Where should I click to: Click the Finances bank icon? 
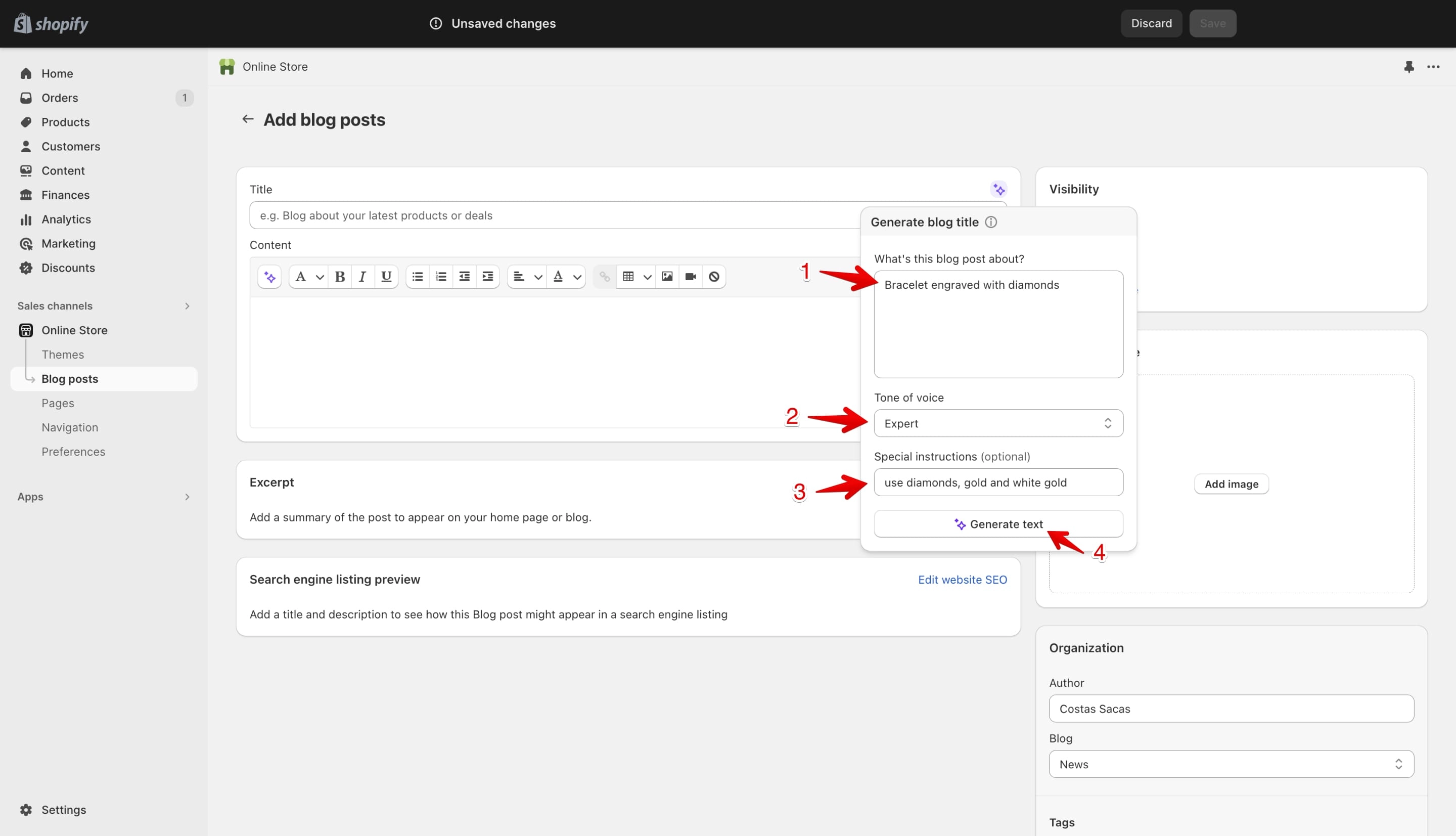point(26,195)
